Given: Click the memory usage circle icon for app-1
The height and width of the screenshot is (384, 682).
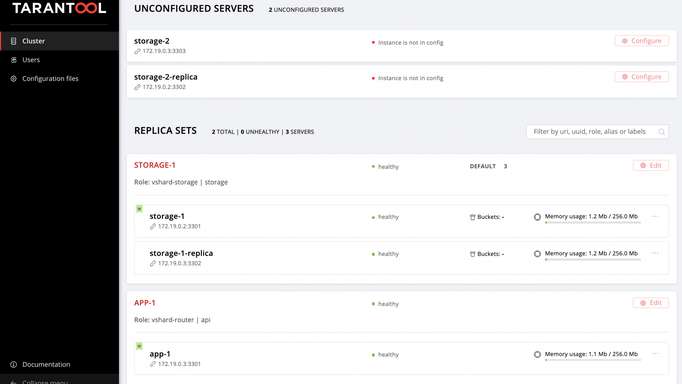Looking at the screenshot, I should click(x=537, y=354).
